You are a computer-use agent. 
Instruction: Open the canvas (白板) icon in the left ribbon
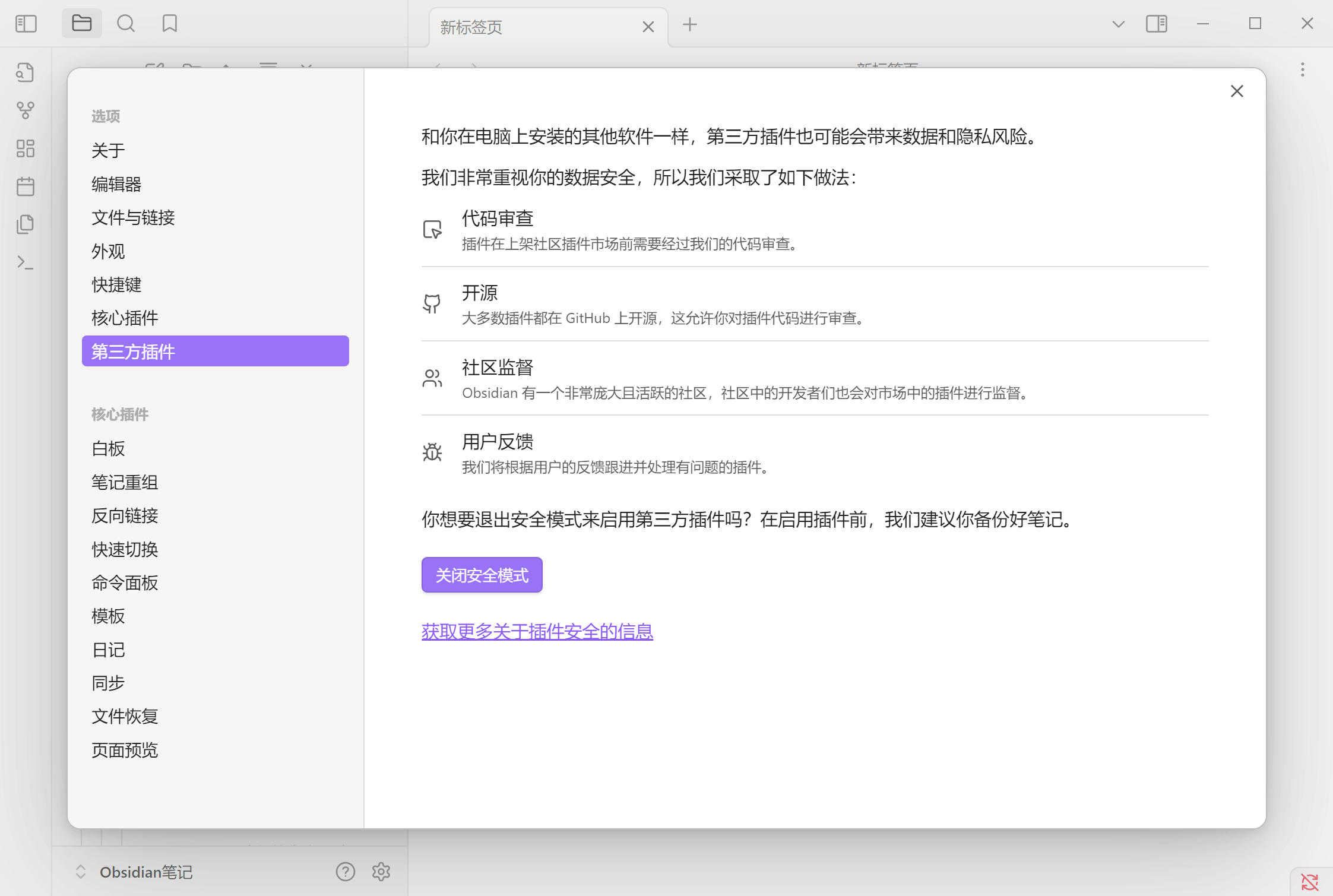point(26,148)
